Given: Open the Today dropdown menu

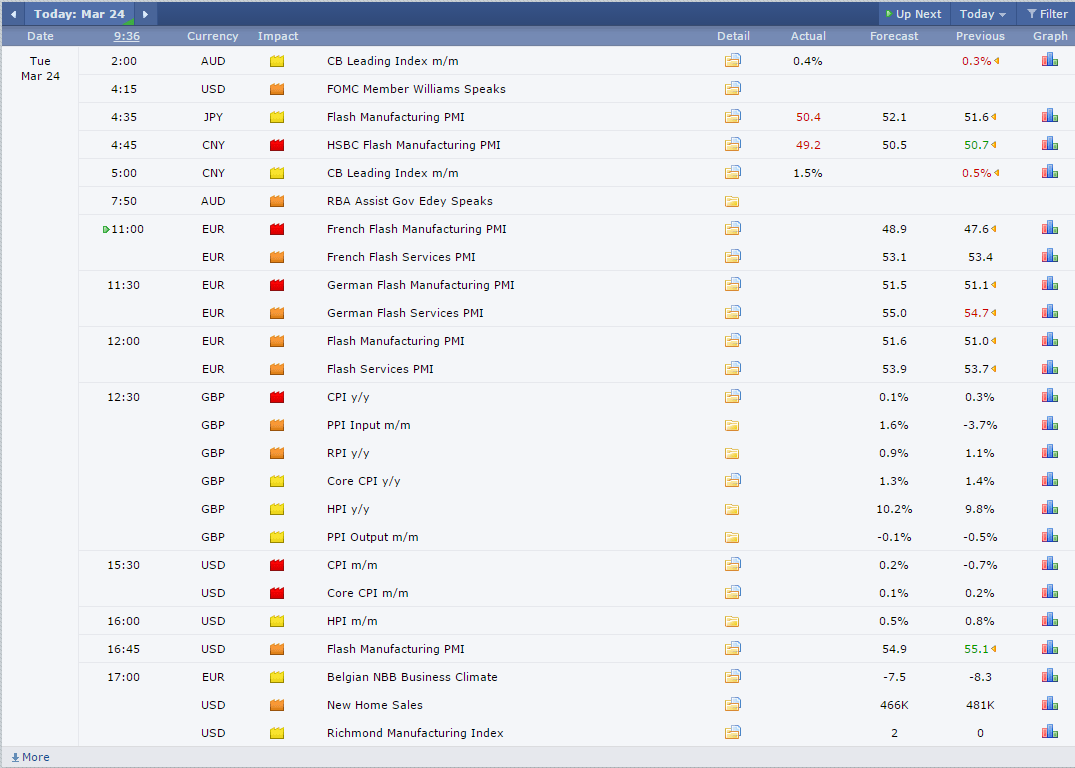Looking at the screenshot, I should 982,14.
